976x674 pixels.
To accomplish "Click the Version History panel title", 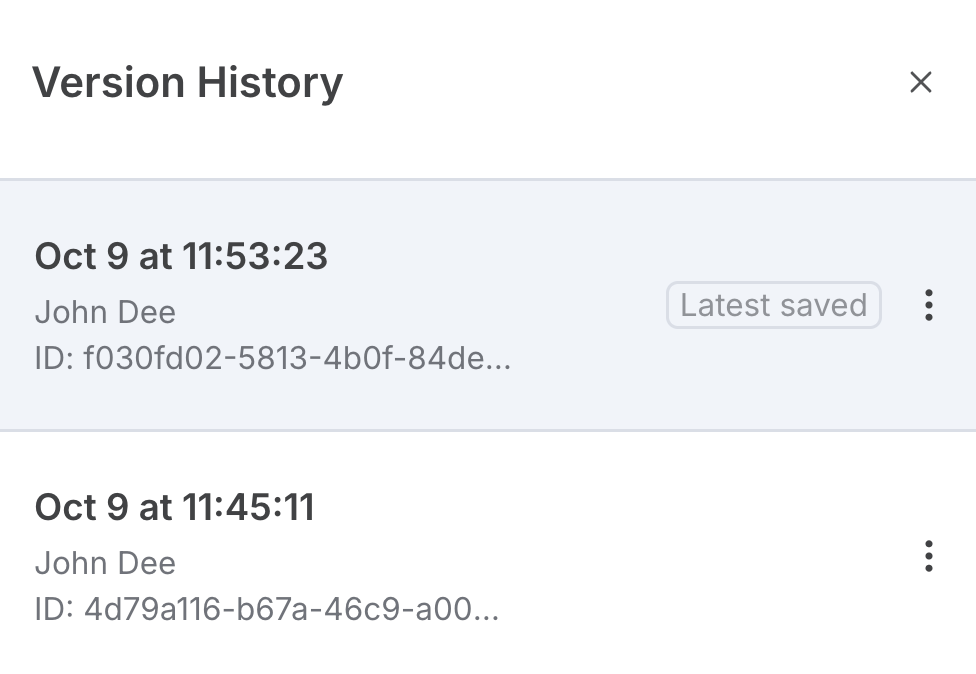I will 188,82.
